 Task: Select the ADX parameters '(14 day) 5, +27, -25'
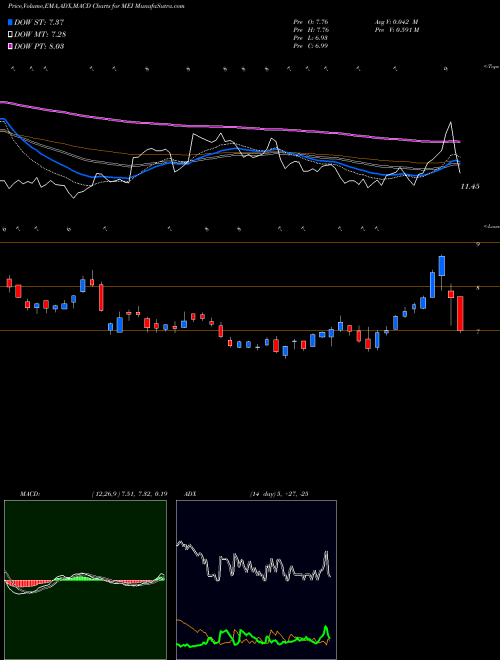[279, 494]
